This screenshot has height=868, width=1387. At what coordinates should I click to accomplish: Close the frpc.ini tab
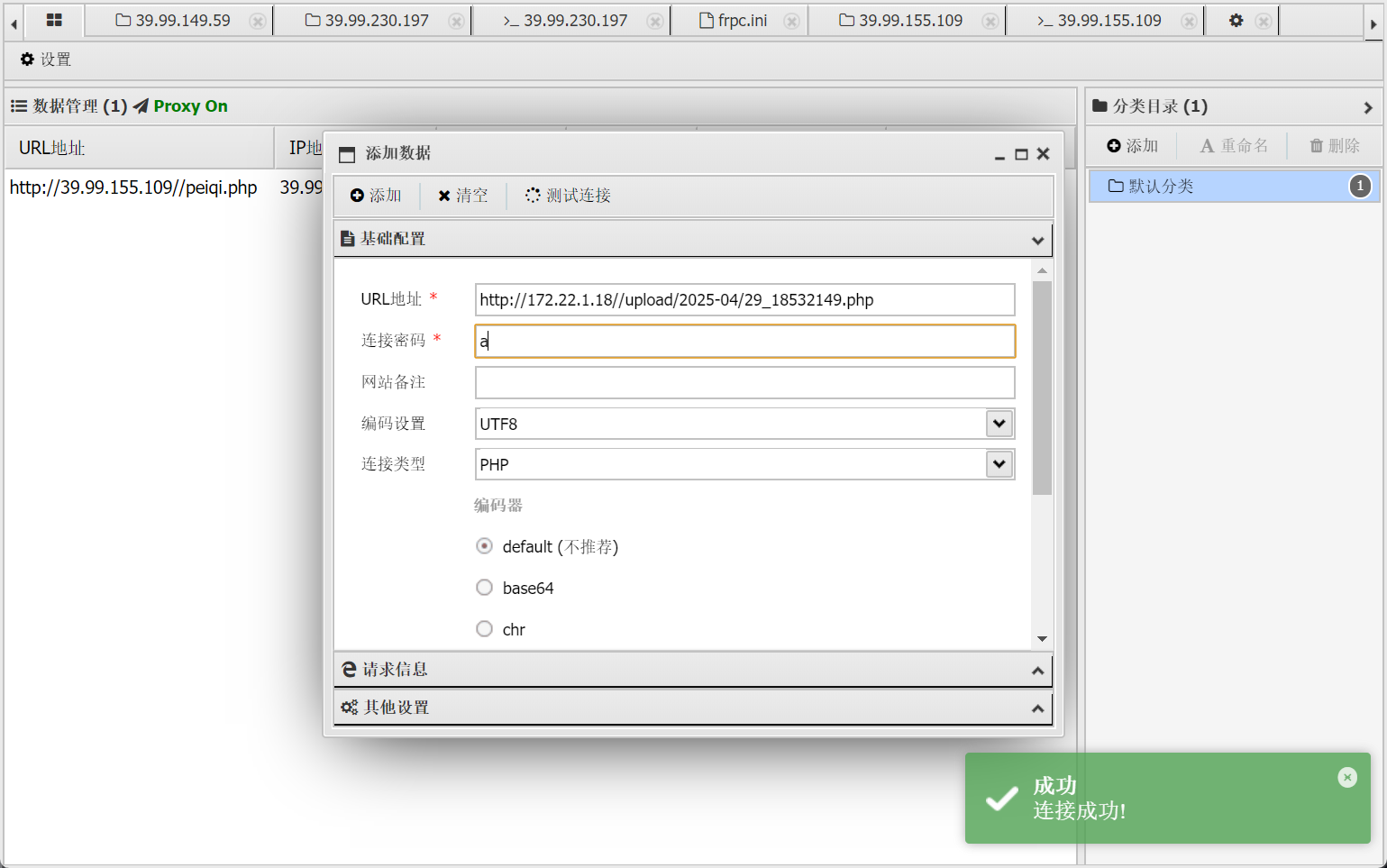(x=791, y=21)
